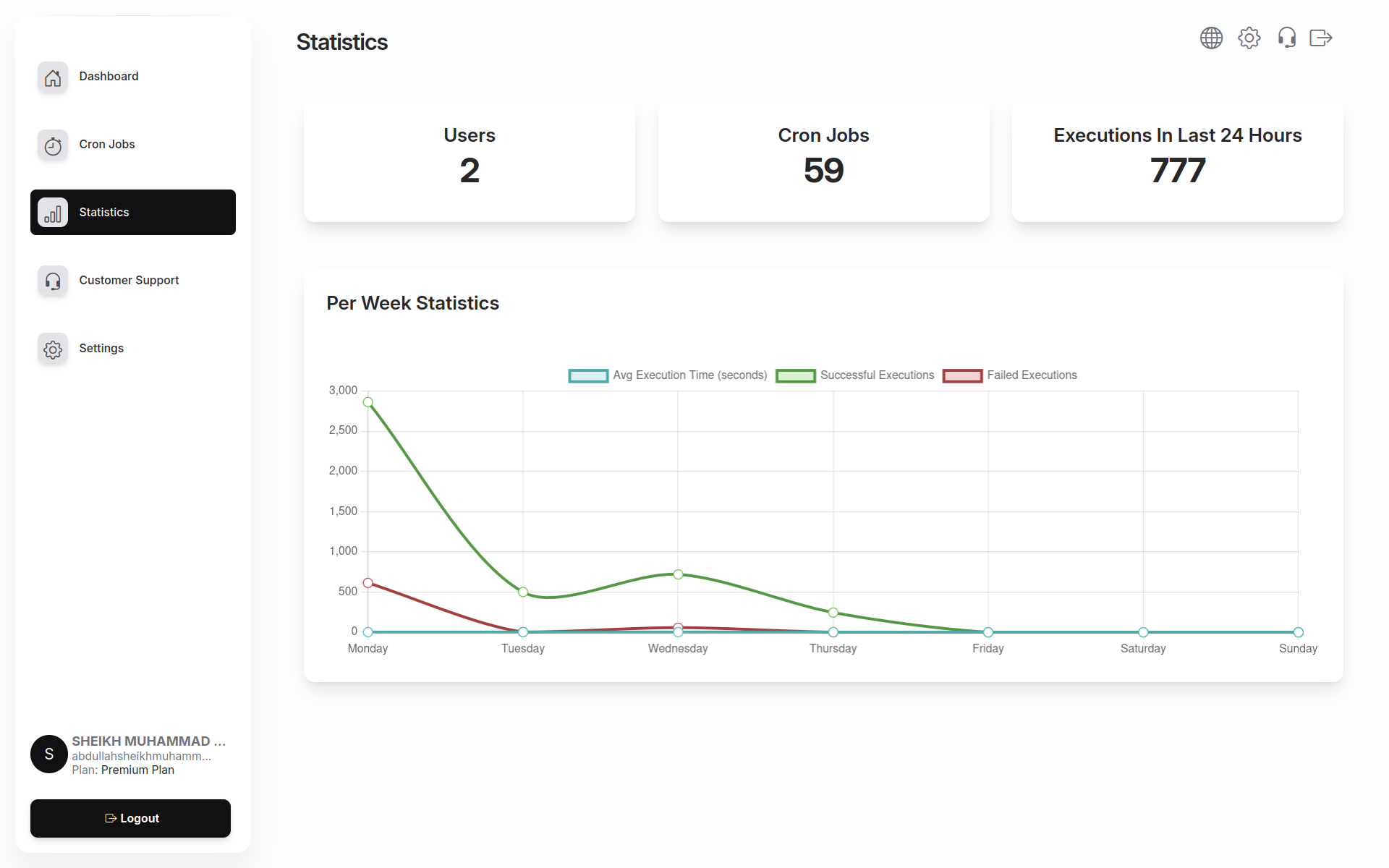Click the Cron Jobs stopwatch icon
The height and width of the screenshot is (868, 1389).
(53, 145)
